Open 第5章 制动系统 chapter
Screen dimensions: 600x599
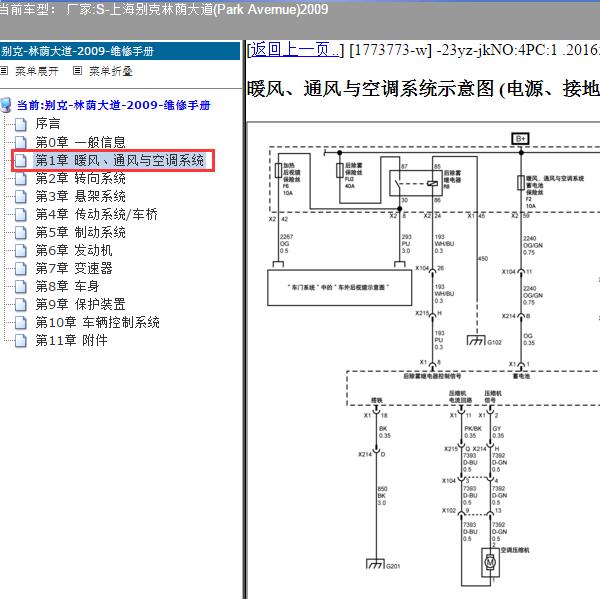tap(80, 232)
